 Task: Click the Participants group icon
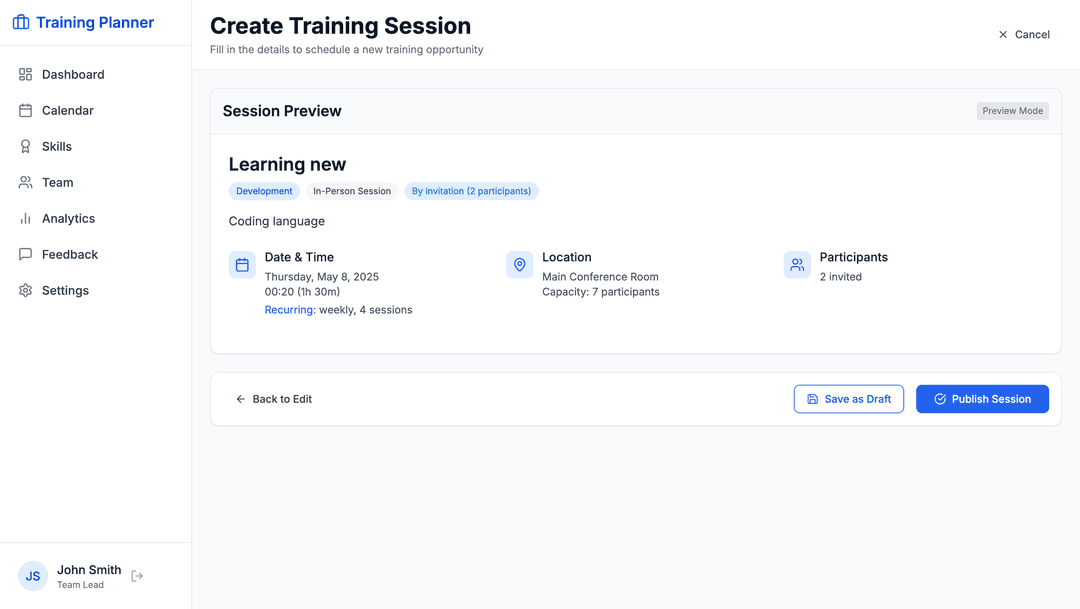click(x=797, y=264)
